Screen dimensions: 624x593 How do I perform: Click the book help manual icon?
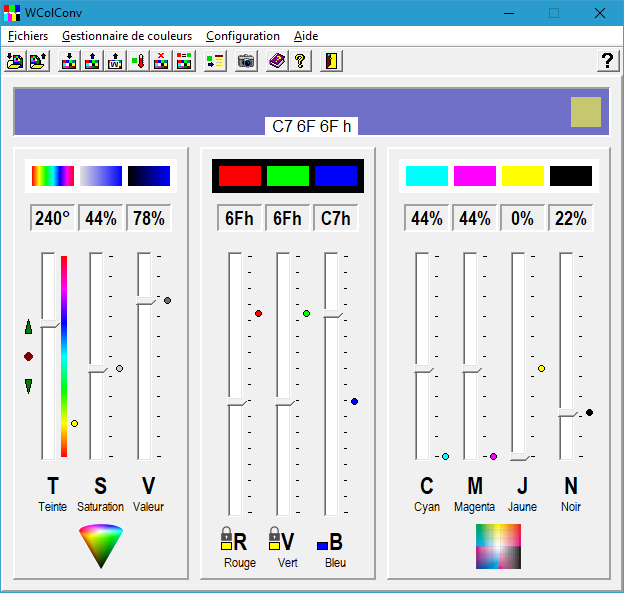click(276, 61)
